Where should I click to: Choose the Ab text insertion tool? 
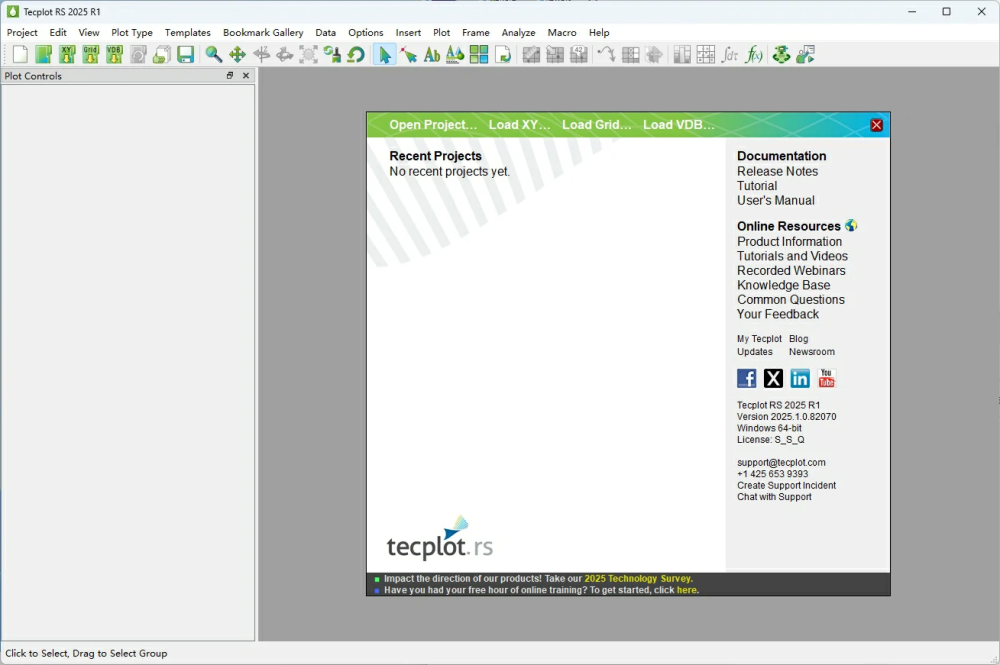pos(432,55)
